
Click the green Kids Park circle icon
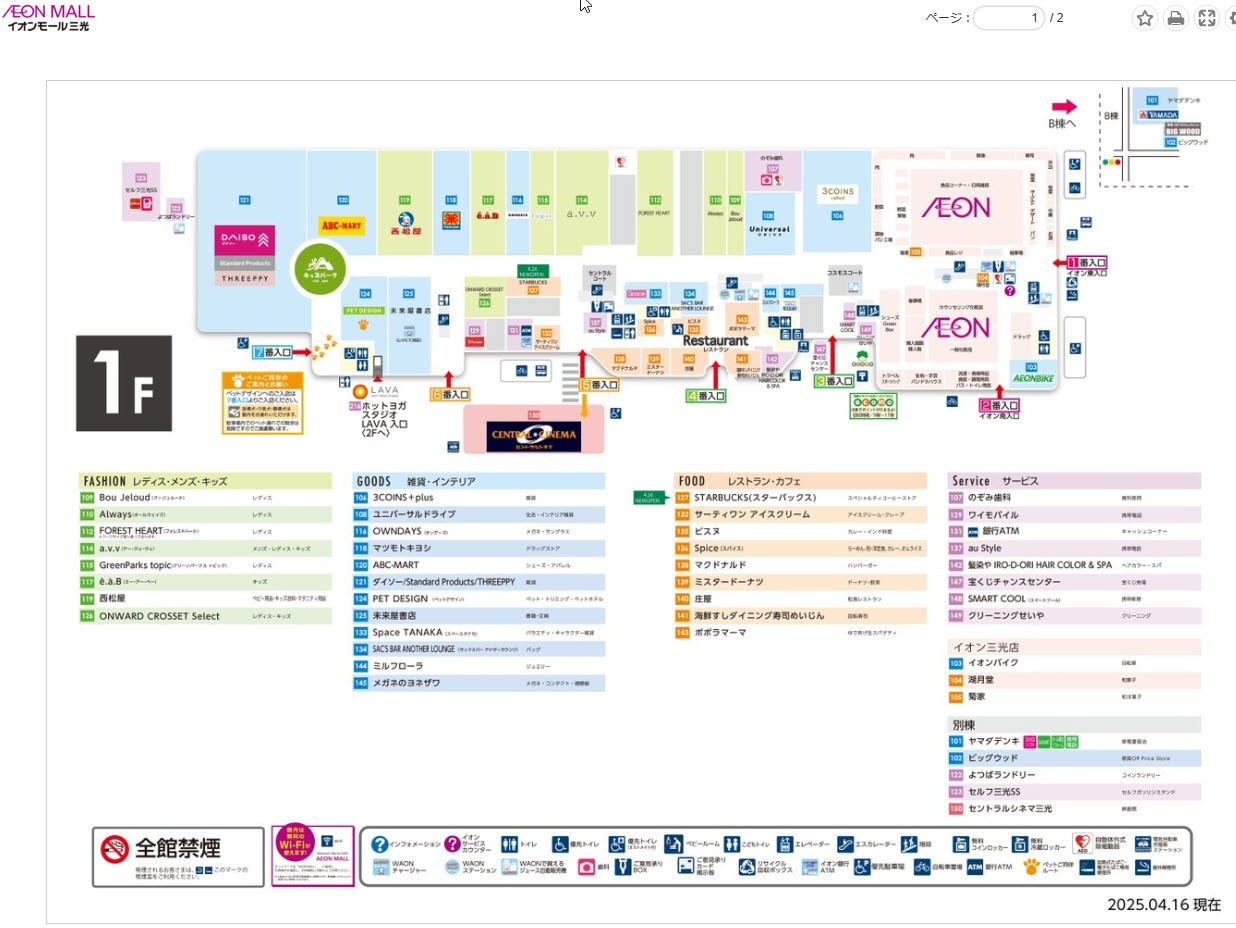(x=317, y=268)
